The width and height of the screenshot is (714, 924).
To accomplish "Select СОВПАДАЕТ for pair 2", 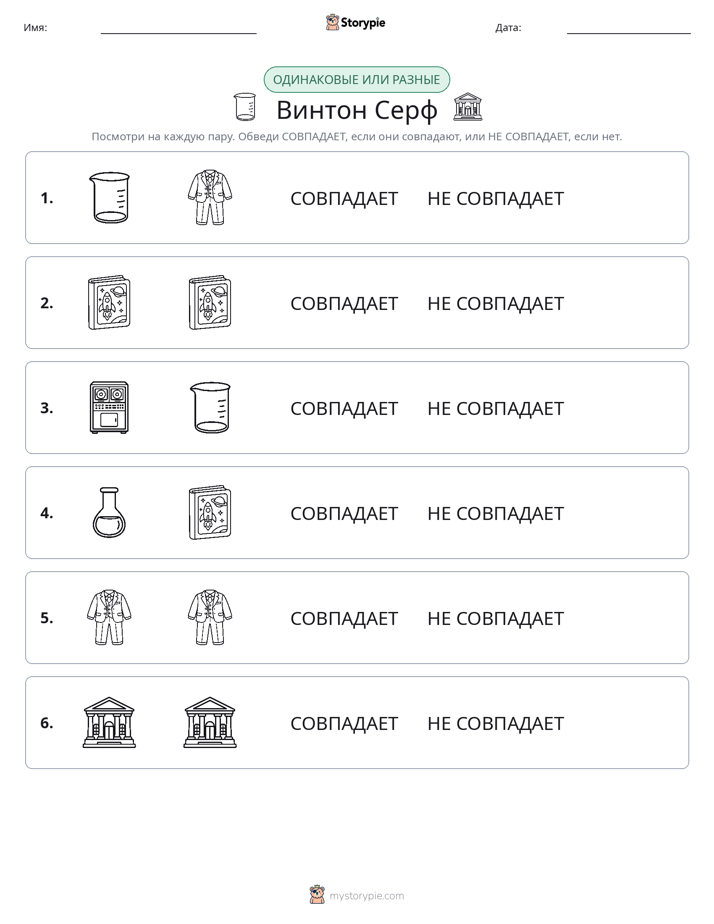I will coord(344,303).
